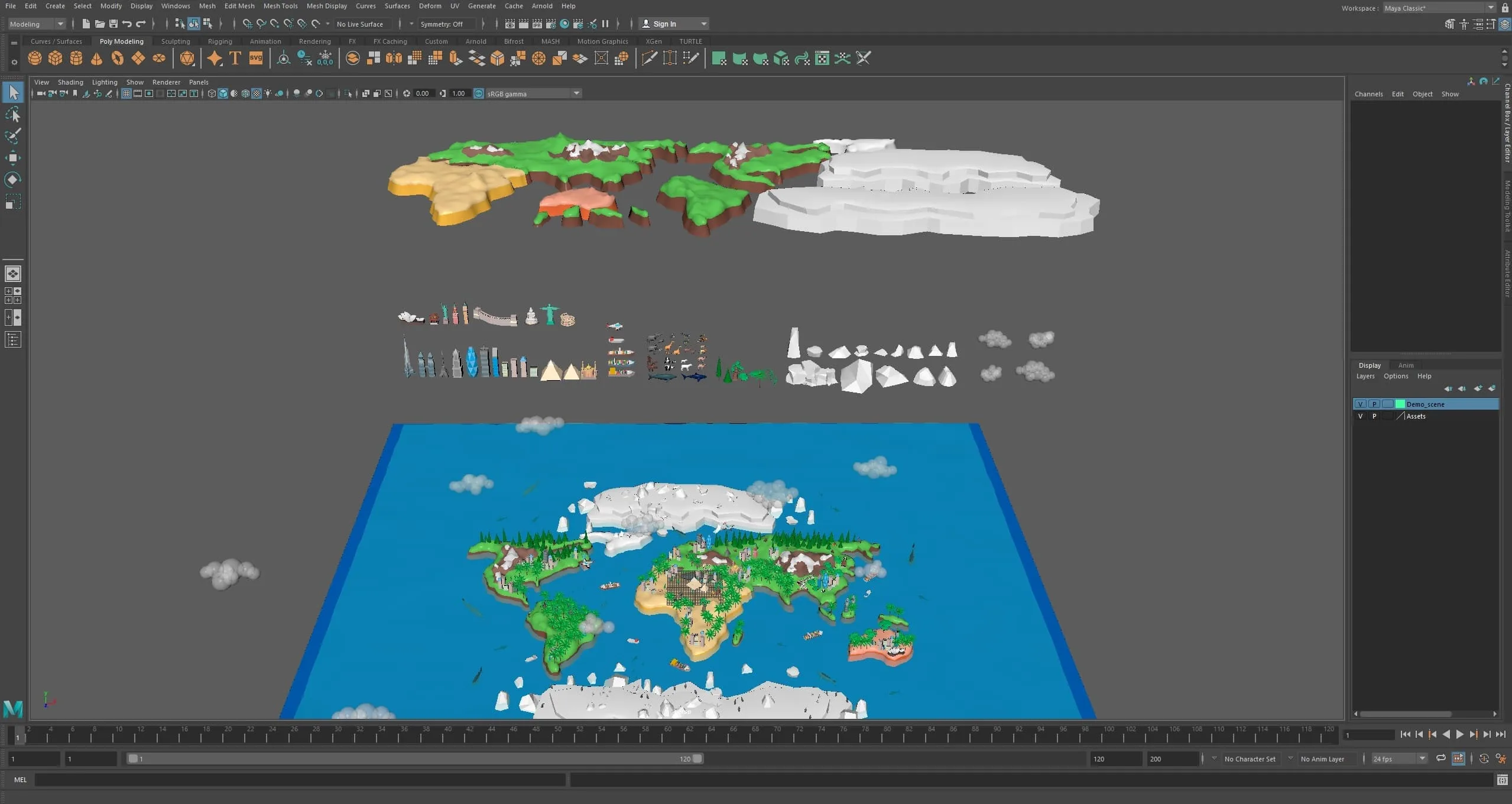Click the polygon cube shelf icon
Image resolution: width=1512 pixels, height=804 pixels.
55,59
